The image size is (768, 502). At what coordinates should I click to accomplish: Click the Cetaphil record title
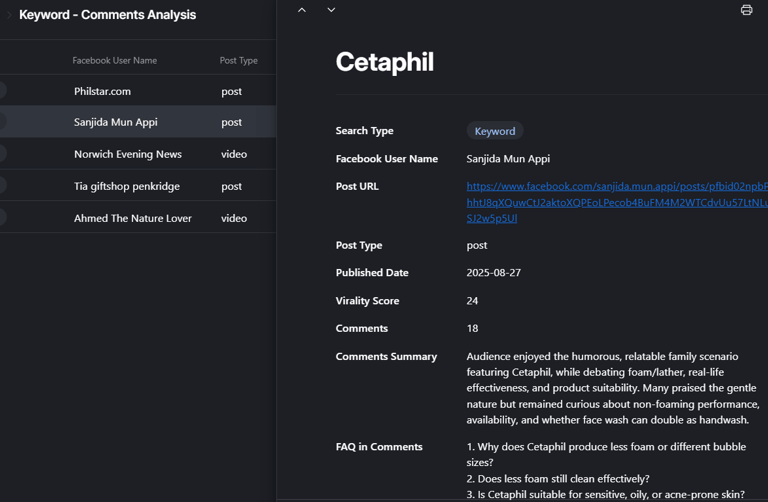385,62
